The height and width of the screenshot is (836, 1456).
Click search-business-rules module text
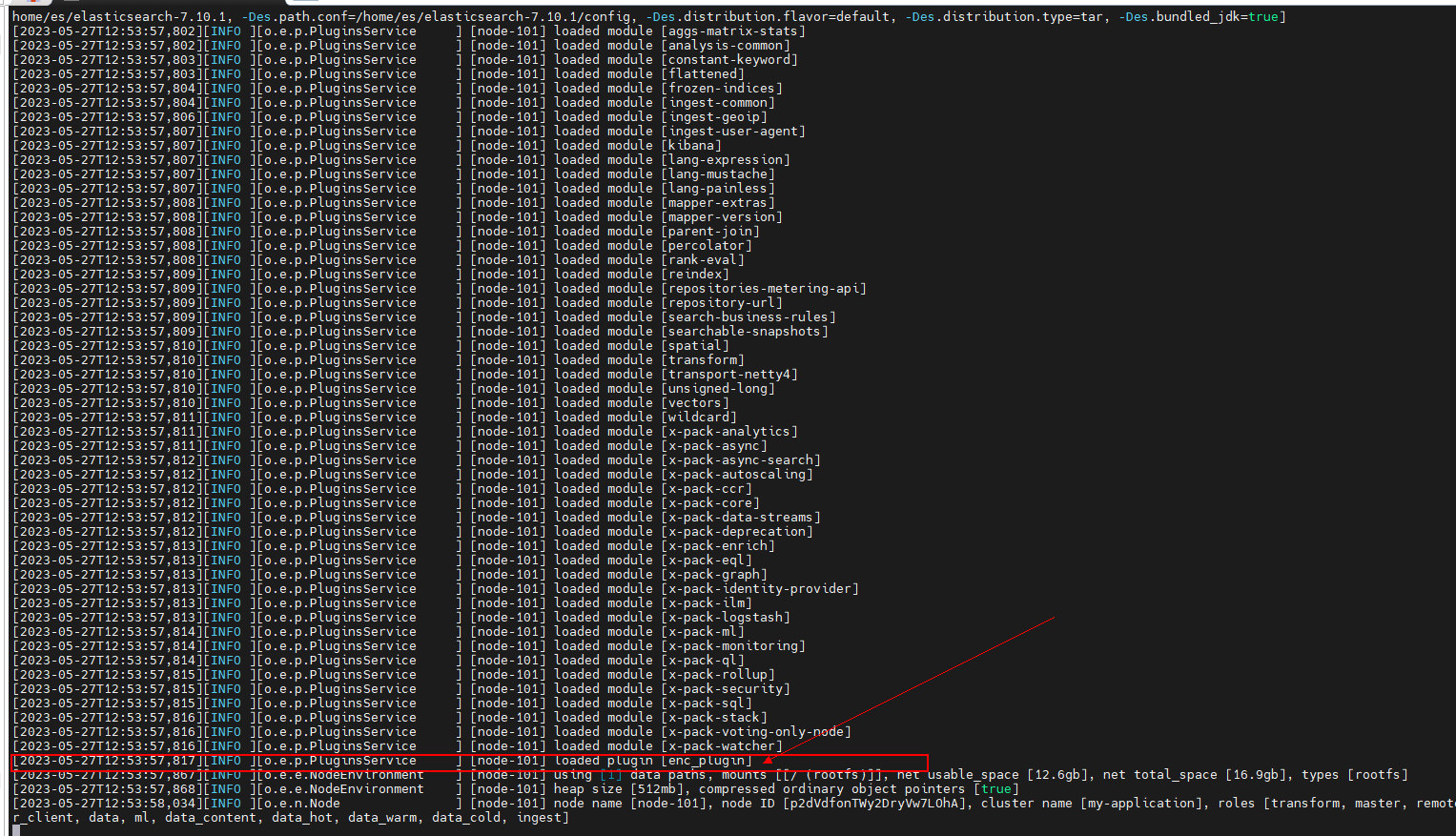point(749,317)
